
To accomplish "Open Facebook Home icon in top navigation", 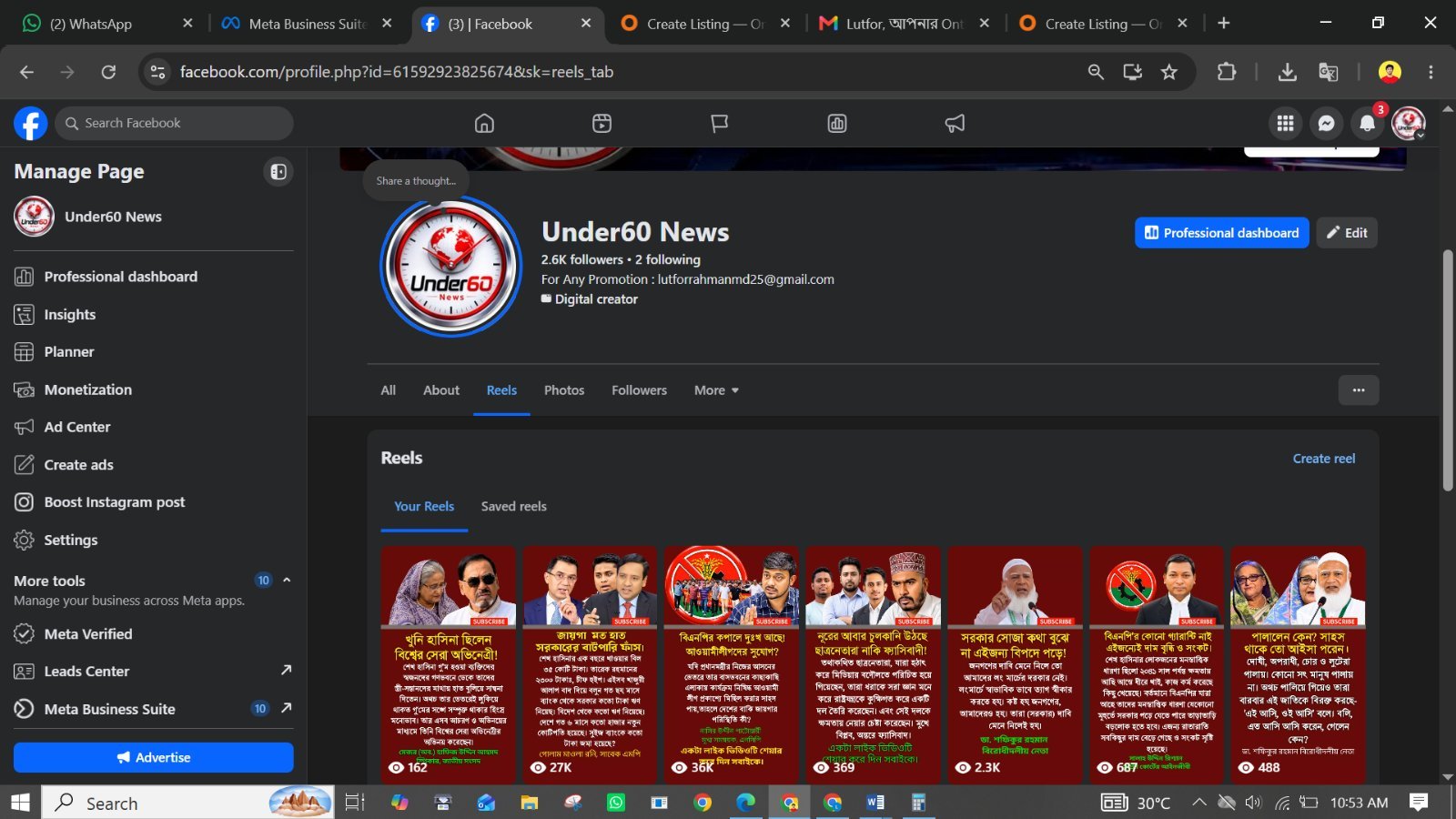I will (x=484, y=123).
